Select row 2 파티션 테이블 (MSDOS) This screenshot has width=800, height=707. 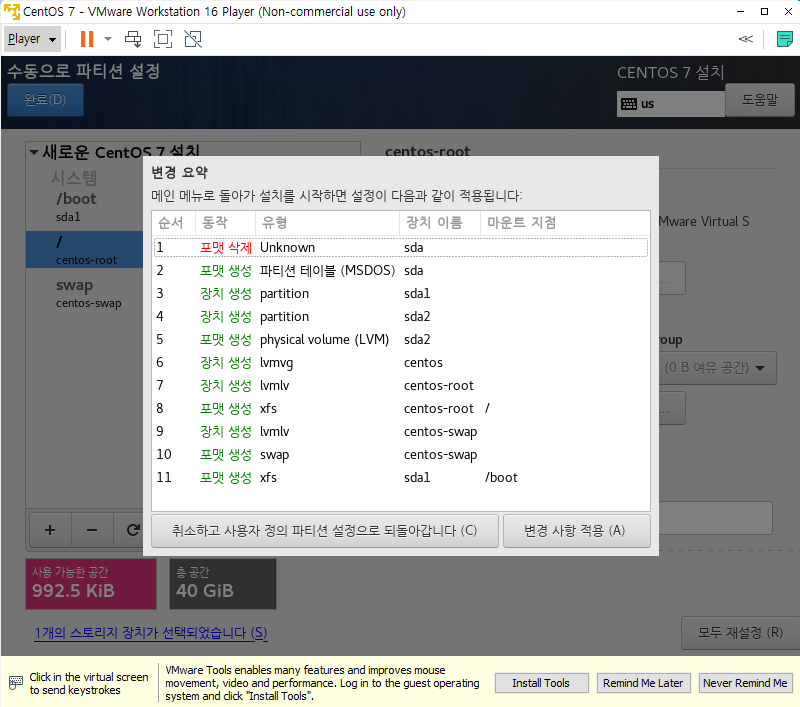coord(401,270)
